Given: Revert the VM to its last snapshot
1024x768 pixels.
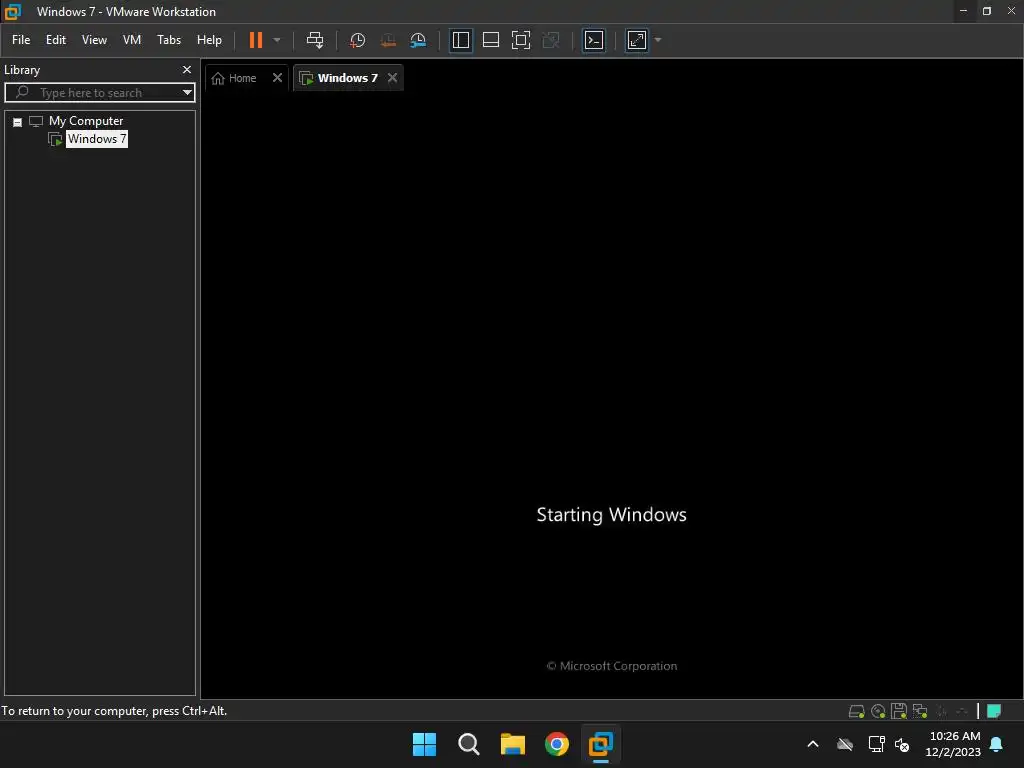Looking at the screenshot, I should click(x=388, y=40).
